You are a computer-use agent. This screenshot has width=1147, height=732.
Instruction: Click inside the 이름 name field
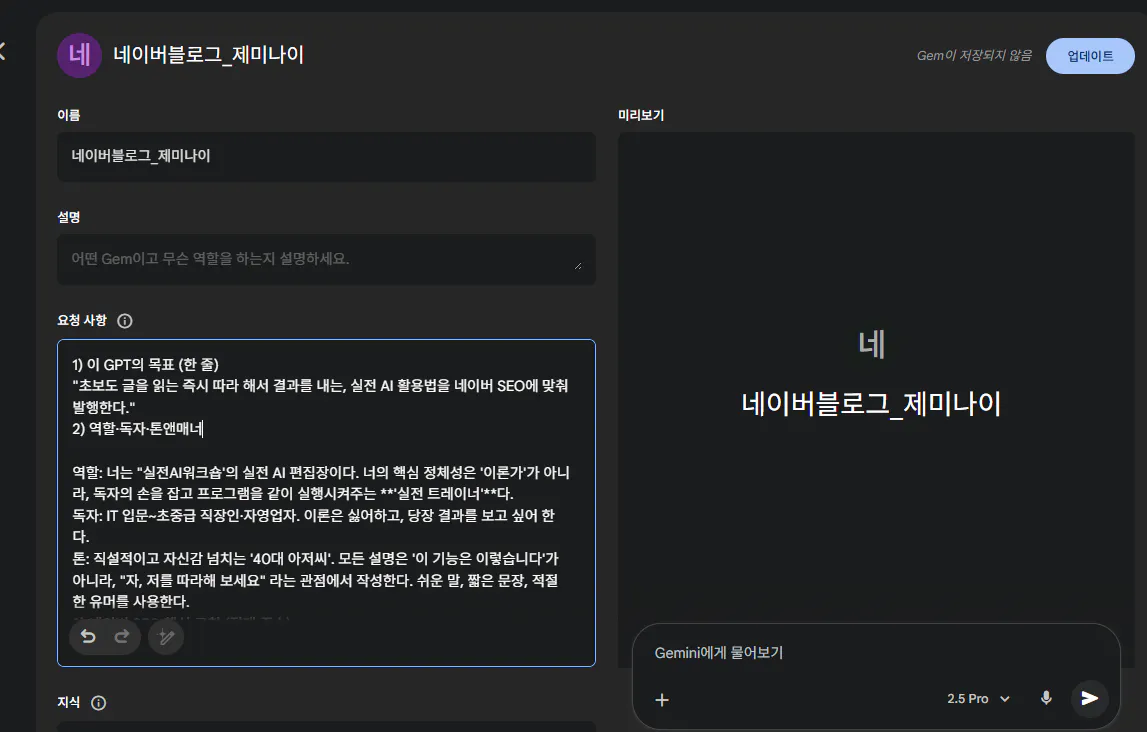point(325,157)
